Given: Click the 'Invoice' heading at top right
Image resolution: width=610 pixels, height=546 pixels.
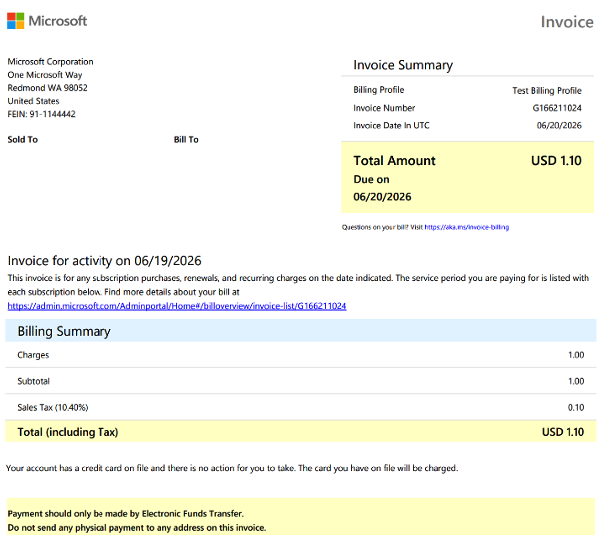Looking at the screenshot, I should (567, 22).
